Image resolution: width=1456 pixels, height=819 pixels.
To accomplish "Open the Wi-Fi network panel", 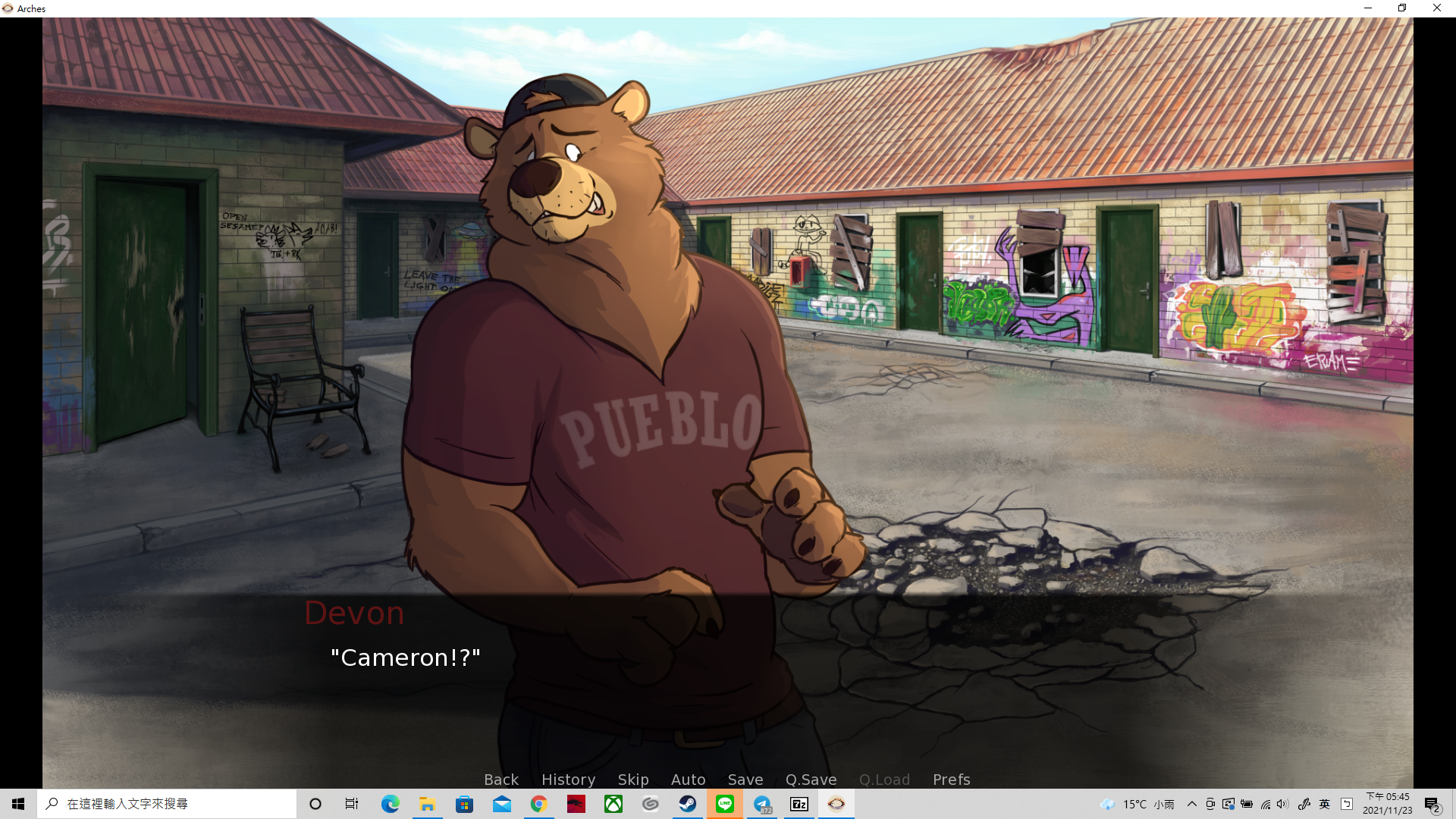I will (1265, 804).
